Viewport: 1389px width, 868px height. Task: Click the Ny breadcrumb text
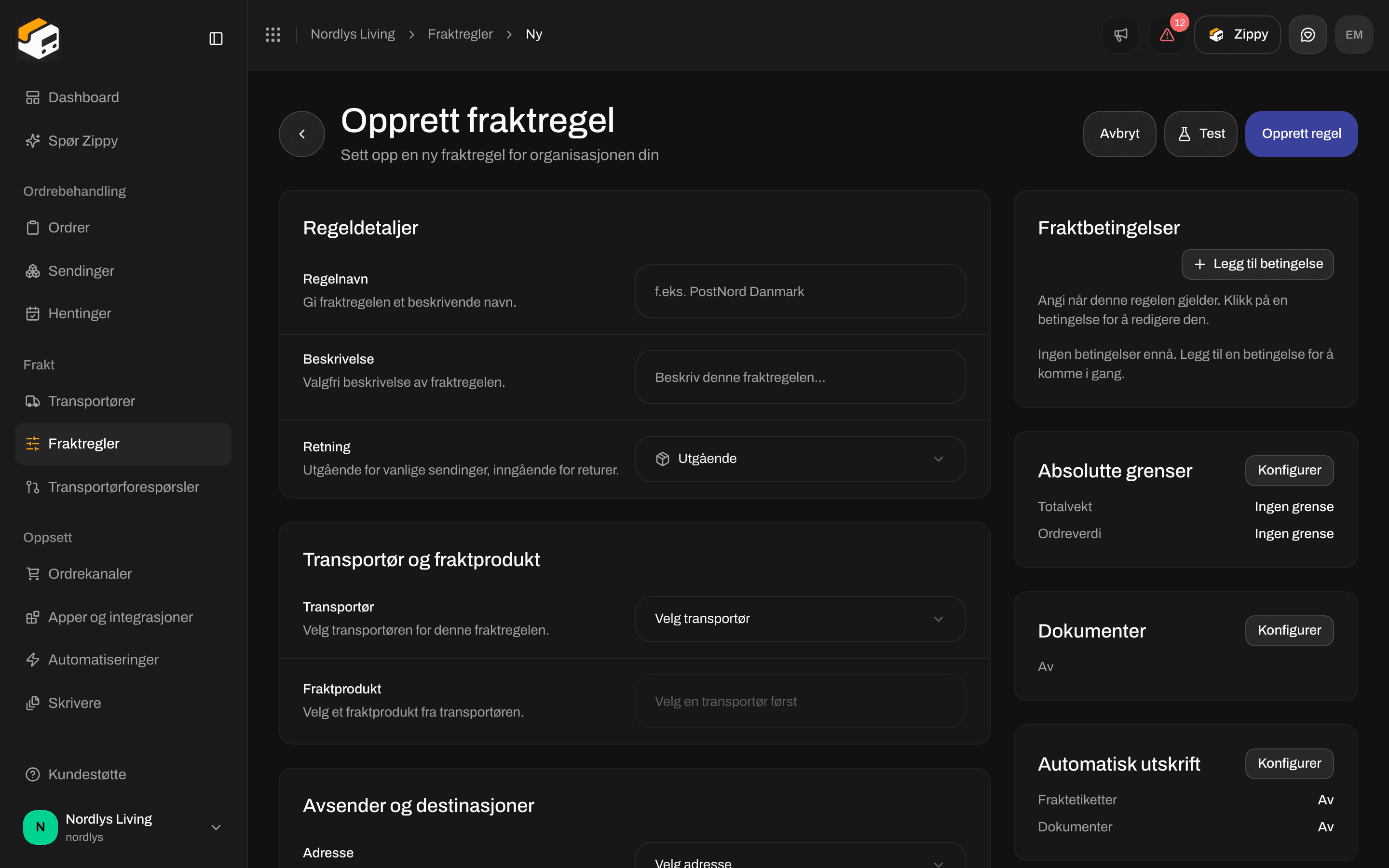[534, 34]
